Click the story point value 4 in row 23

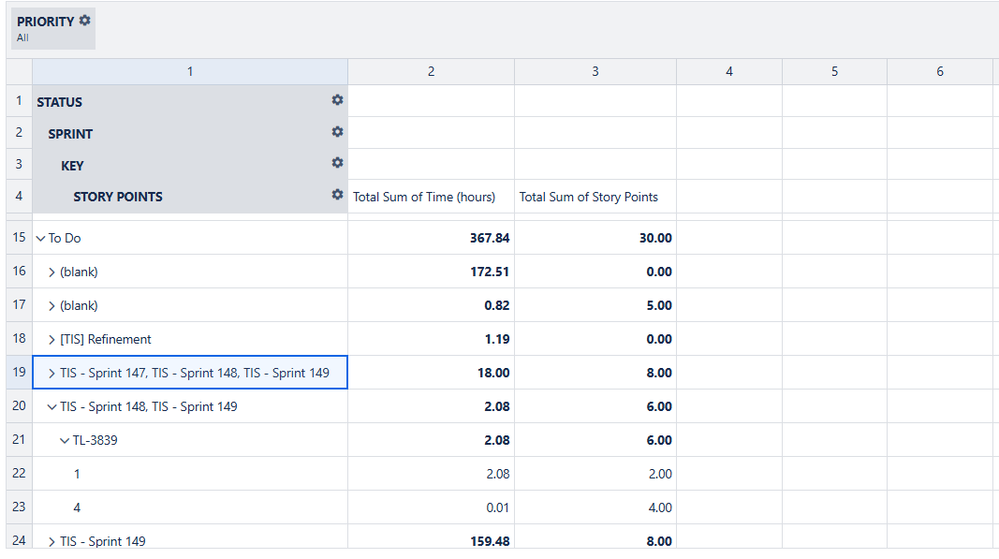tap(77, 508)
